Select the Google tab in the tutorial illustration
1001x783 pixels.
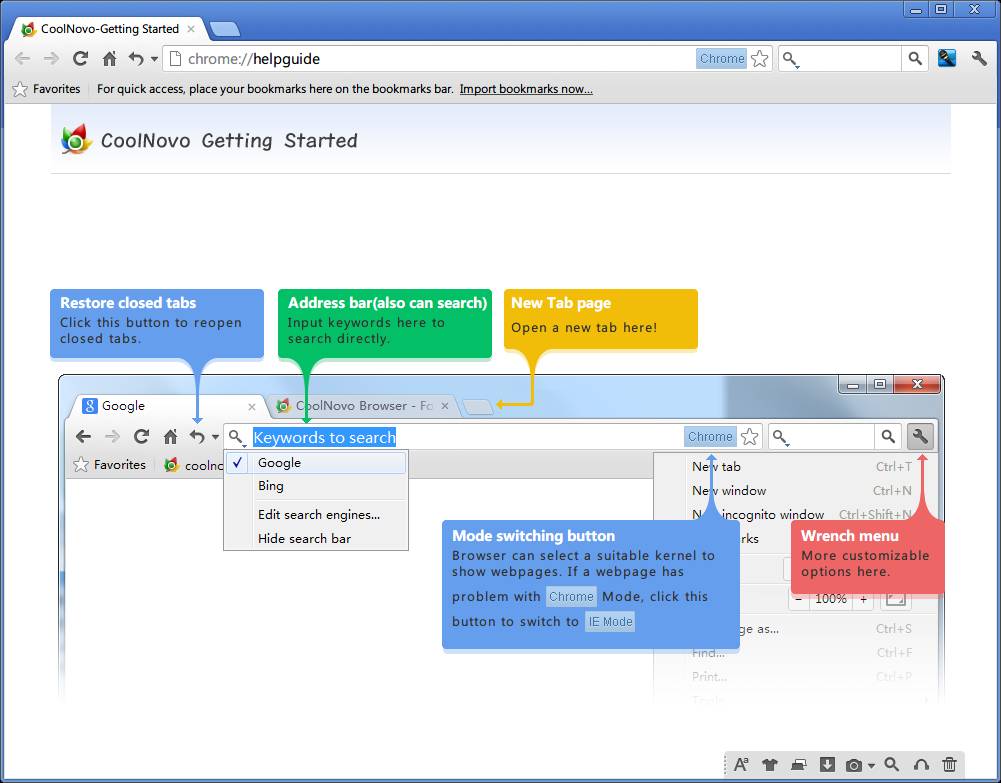click(169, 406)
